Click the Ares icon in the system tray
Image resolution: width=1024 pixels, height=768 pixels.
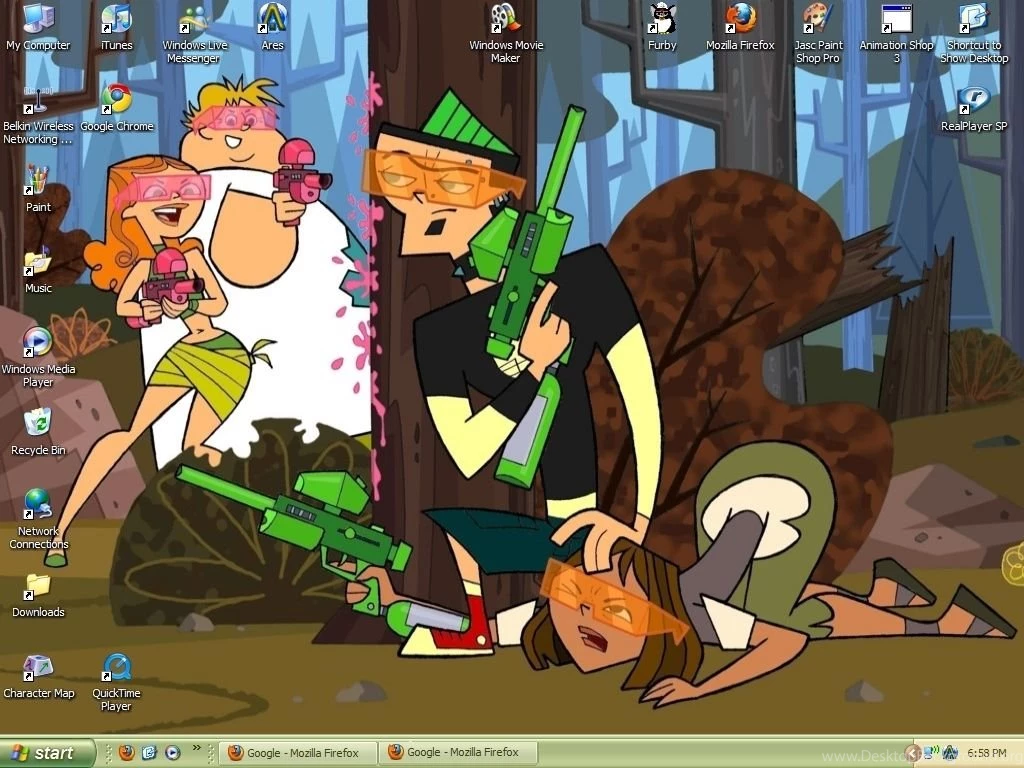tap(950, 753)
